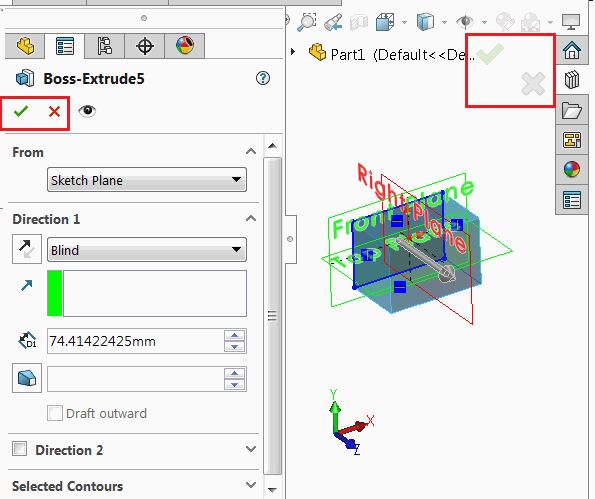Open Appearances, Scenes, and Decals pane

point(572,169)
